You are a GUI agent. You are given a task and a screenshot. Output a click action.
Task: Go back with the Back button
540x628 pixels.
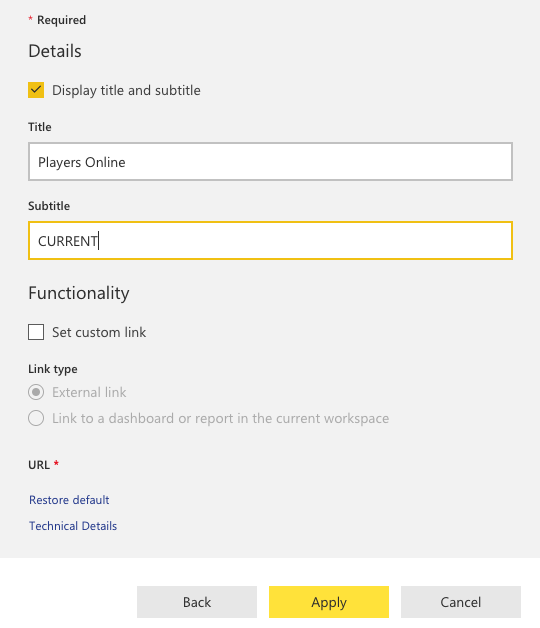click(x=197, y=602)
